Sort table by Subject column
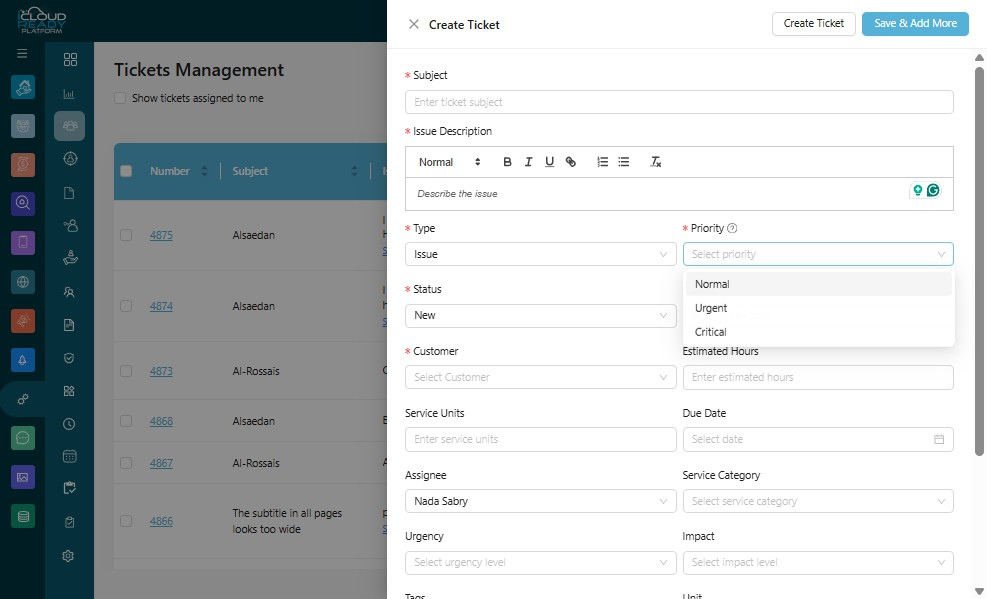987x599 pixels. [354, 171]
